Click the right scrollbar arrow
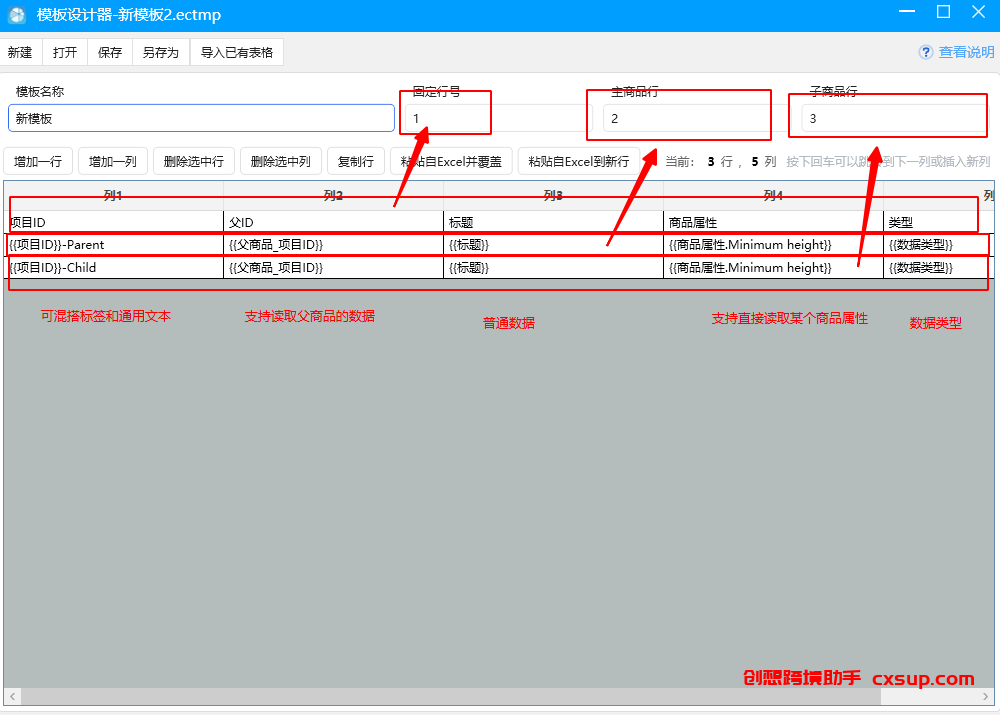The width and height of the screenshot is (1000, 715). click(x=985, y=697)
